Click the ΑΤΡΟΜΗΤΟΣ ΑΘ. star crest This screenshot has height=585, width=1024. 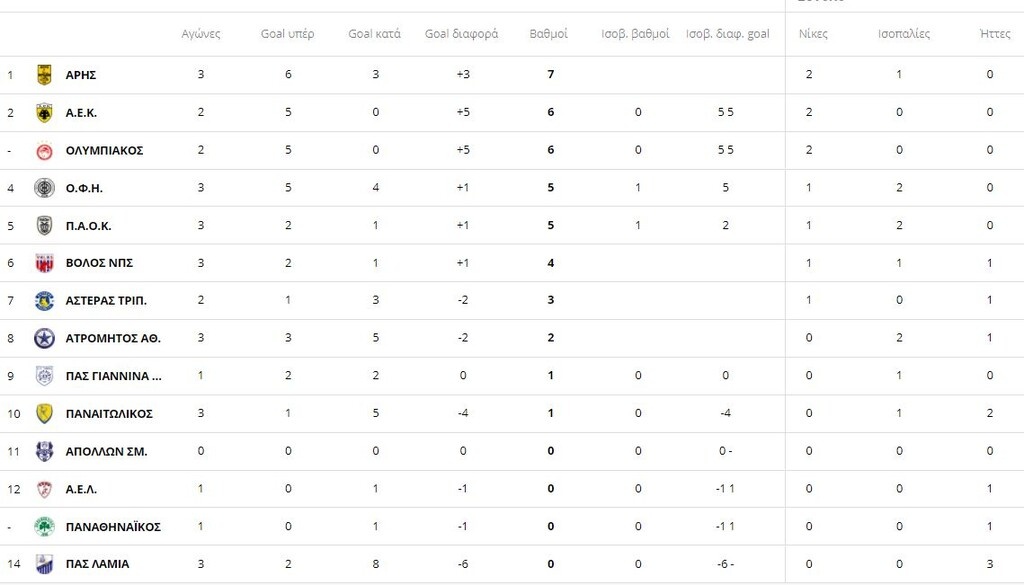pyautogui.click(x=44, y=339)
